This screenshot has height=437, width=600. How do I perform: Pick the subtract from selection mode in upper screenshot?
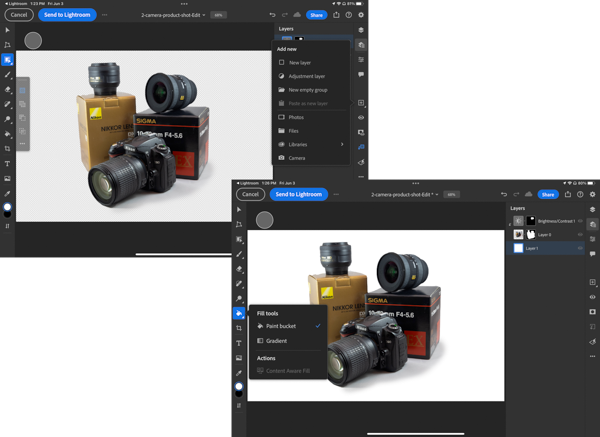(23, 118)
